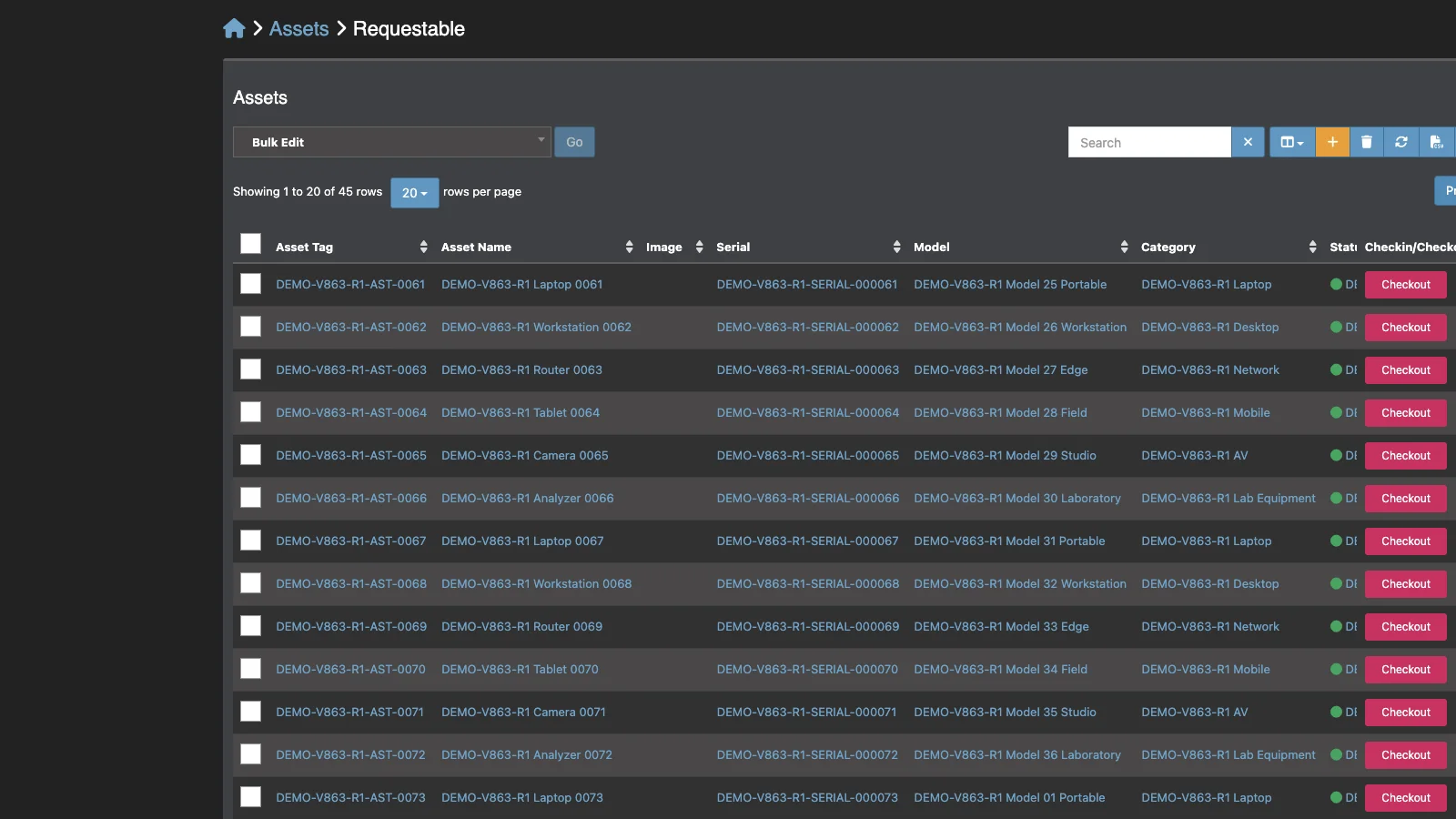Viewport: 1456px width, 819px height.
Task: Checkout the Router 0063 asset
Action: (x=1405, y=370)
